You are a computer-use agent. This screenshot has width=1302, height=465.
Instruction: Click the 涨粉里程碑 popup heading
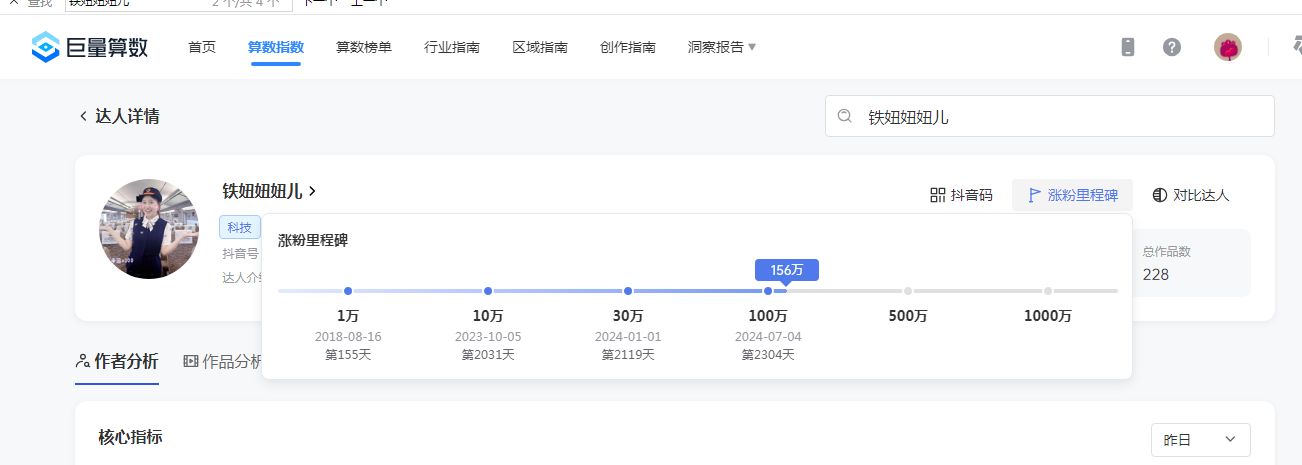tap(313, 240)
